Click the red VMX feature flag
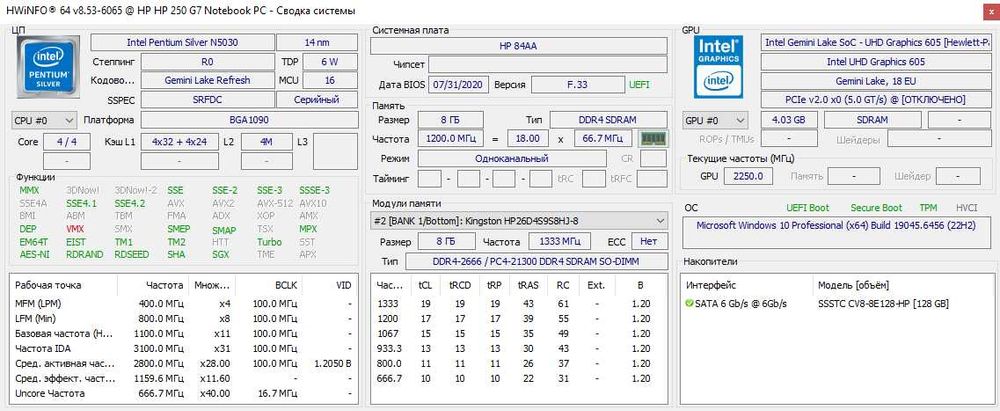Viewport: 1000px width, 411px height. pyautogui.click(x=75, y=228)
